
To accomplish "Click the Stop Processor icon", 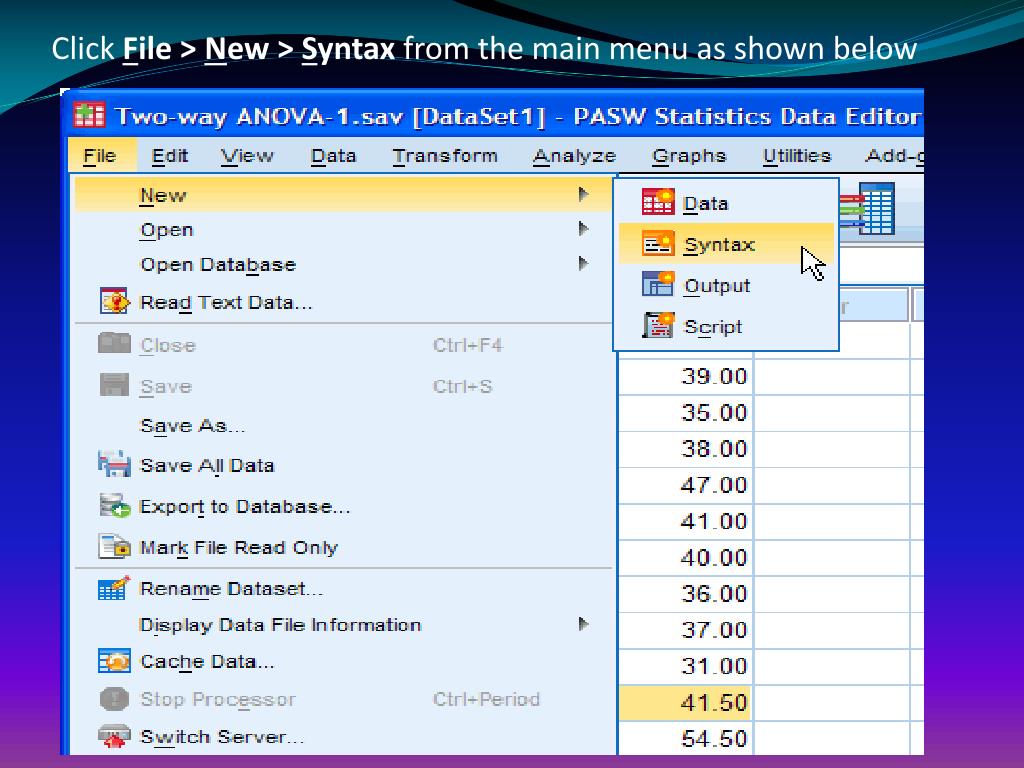I will coord(114,699).
